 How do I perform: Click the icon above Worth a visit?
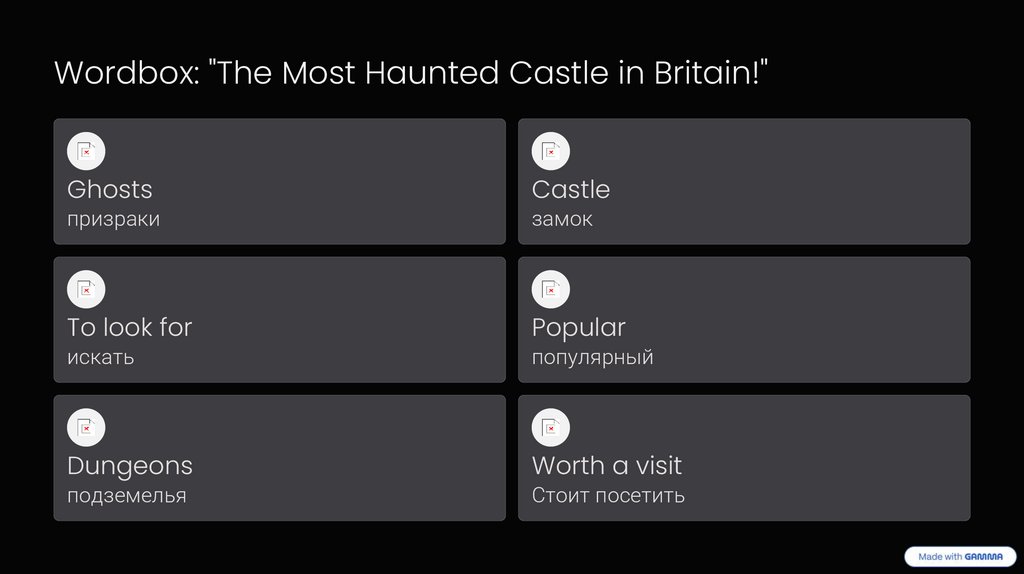coord(550,427)
